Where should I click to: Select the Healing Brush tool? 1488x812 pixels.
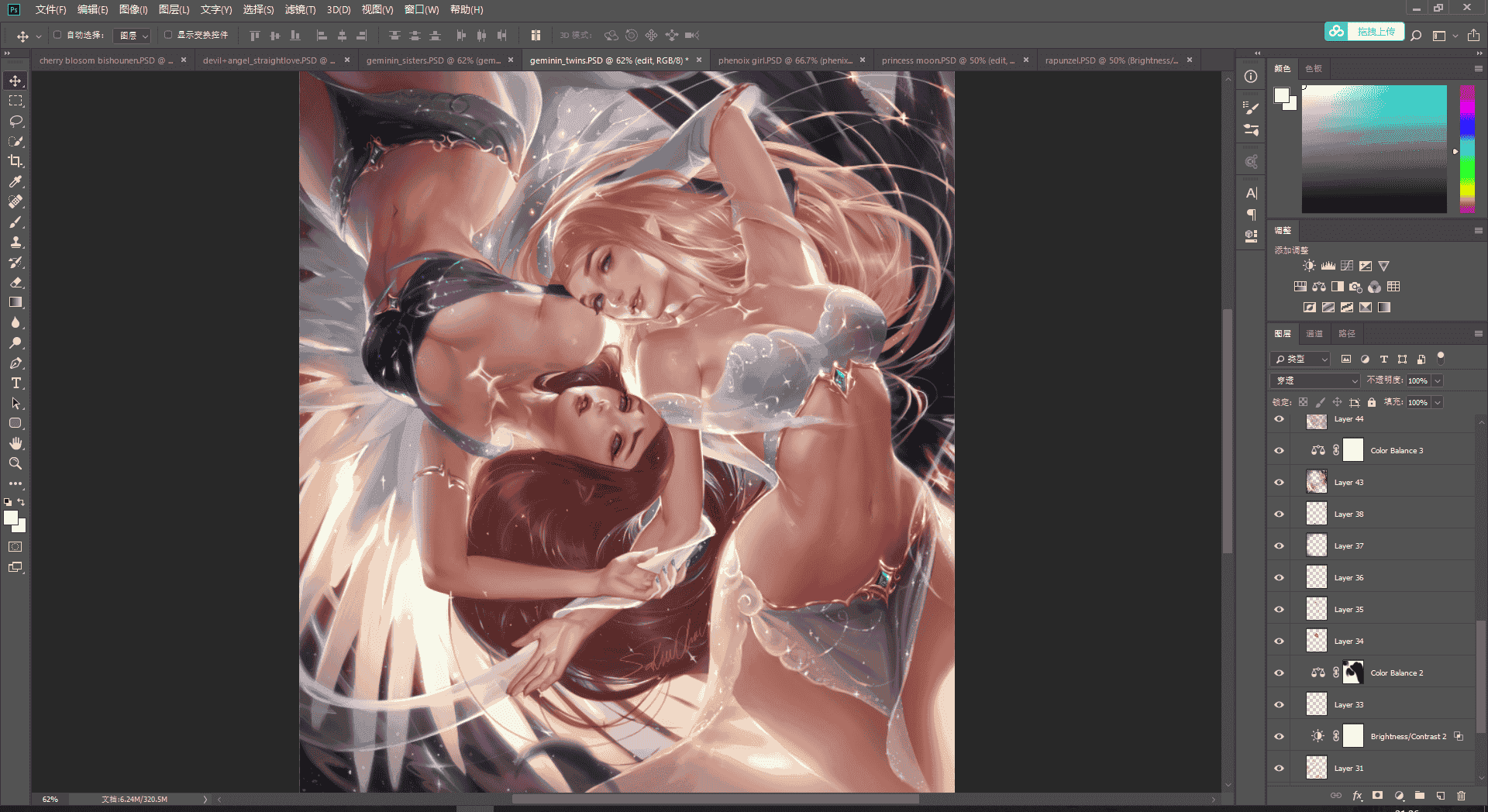[15, 201]
